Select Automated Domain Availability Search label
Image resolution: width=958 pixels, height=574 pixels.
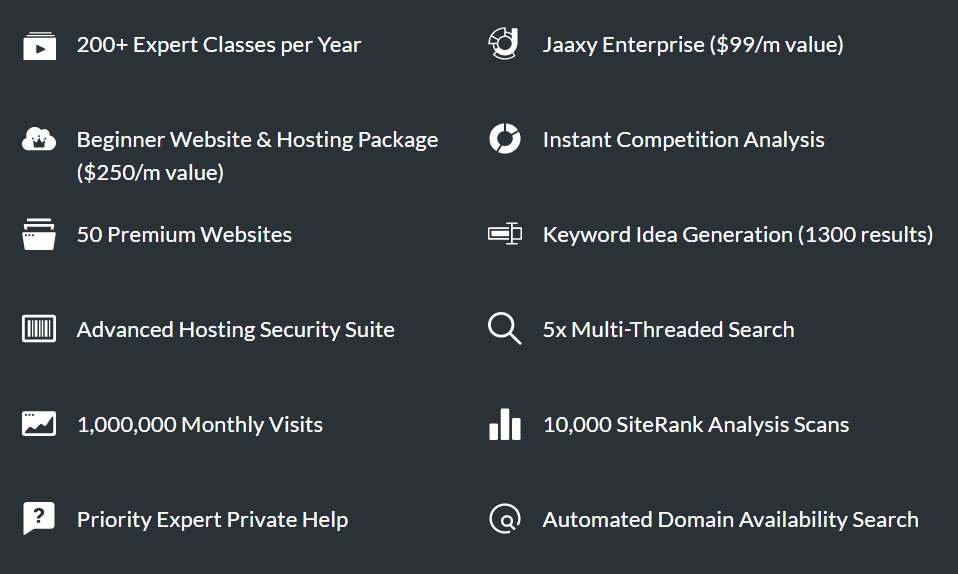click(x=730, y=520)
